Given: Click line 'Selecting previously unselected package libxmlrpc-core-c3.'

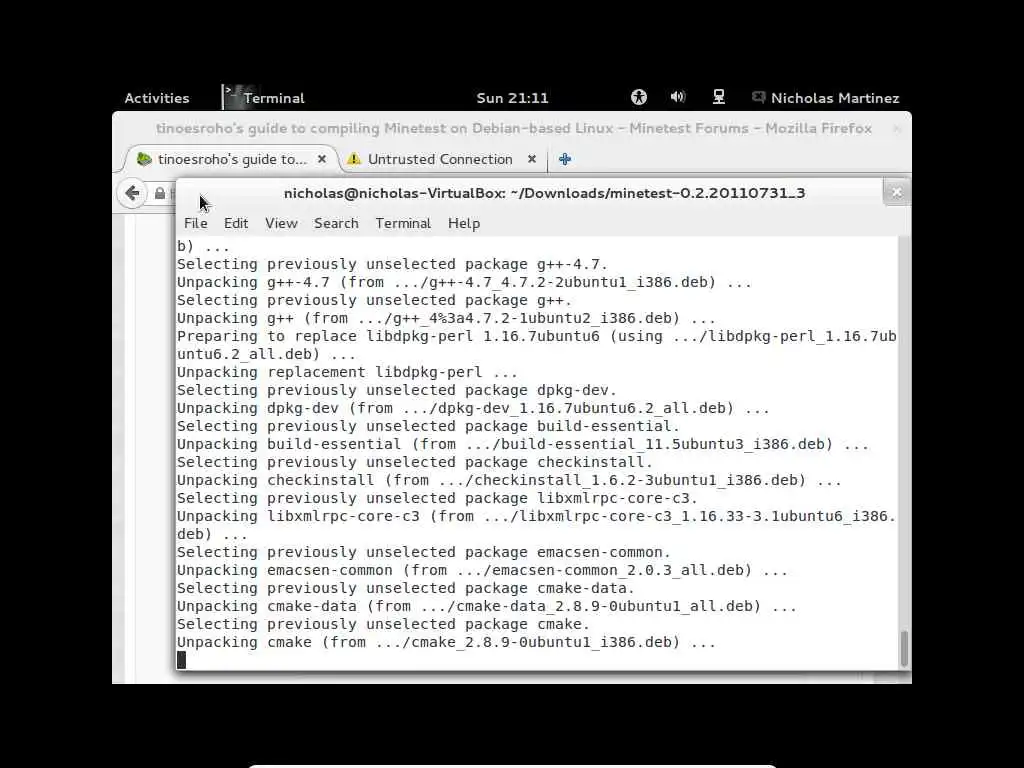Looking at the screenshot, I should (437, 498).
